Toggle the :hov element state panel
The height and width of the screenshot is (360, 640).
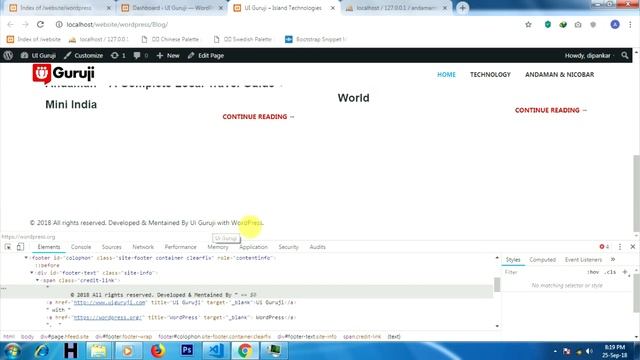pyautogui.click(x=593, y=272)
